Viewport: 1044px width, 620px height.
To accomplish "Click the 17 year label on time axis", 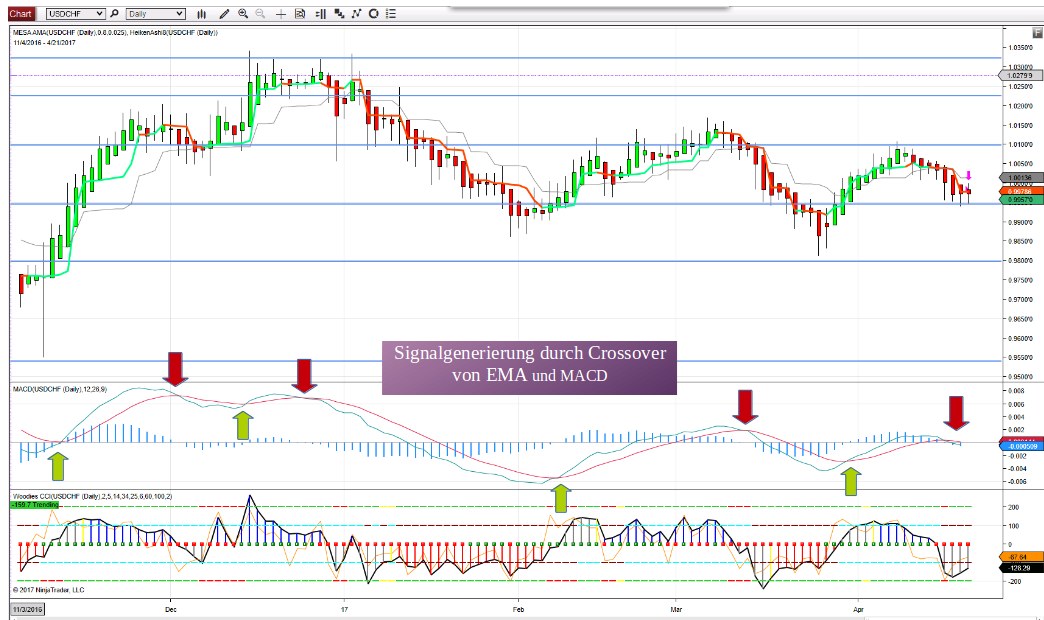I will click(x=344, y=609).
